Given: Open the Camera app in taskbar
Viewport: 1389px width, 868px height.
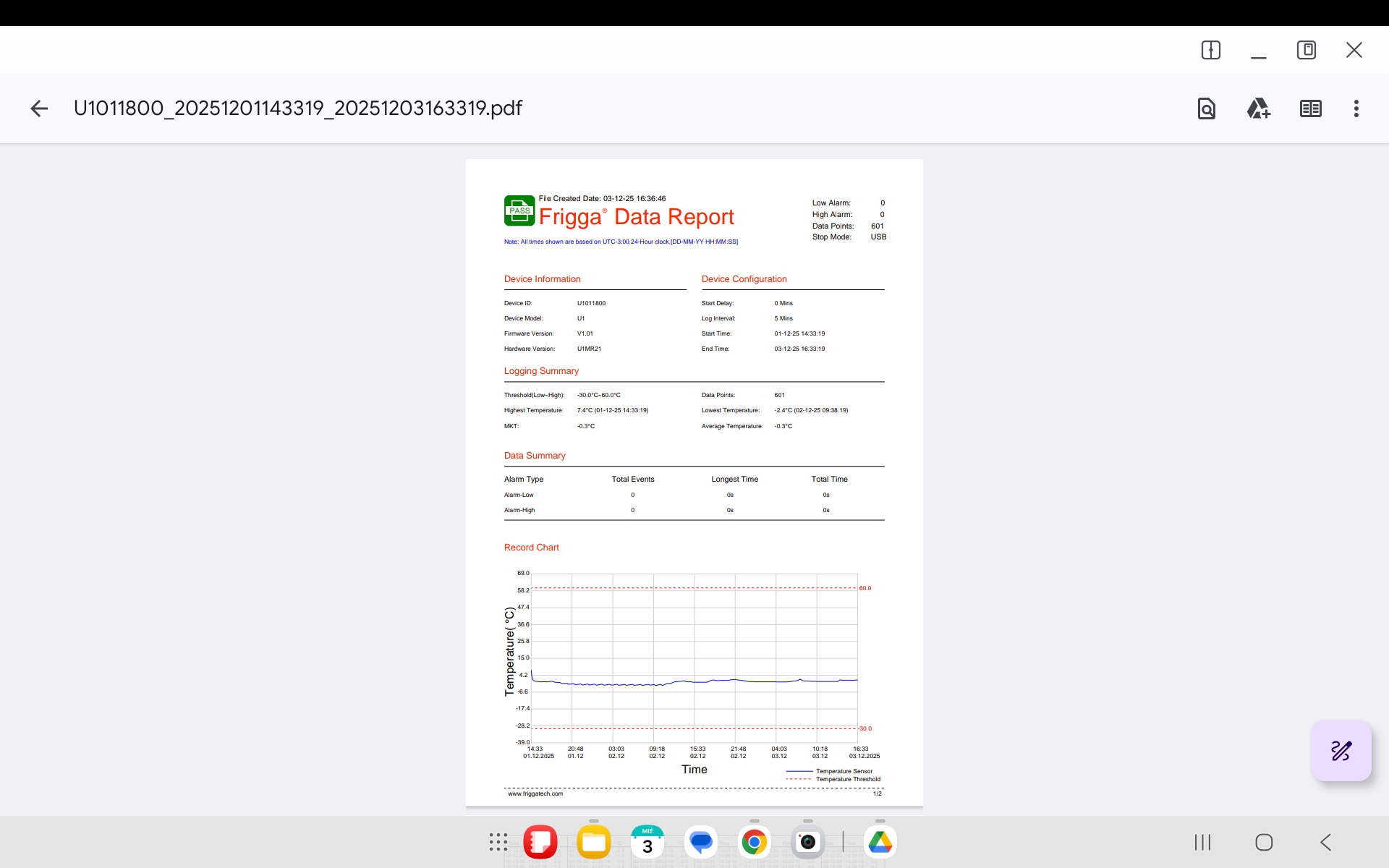Looking at the screenshot, I should coord(807,842).
